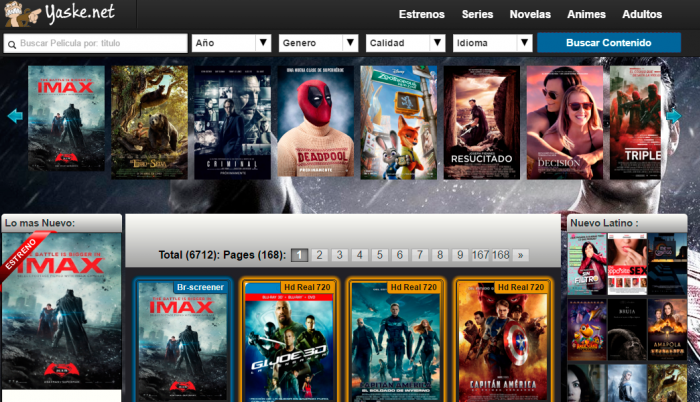The image size is (700, 402).
Task: Open the Series menu
Action: coord(477,14)
